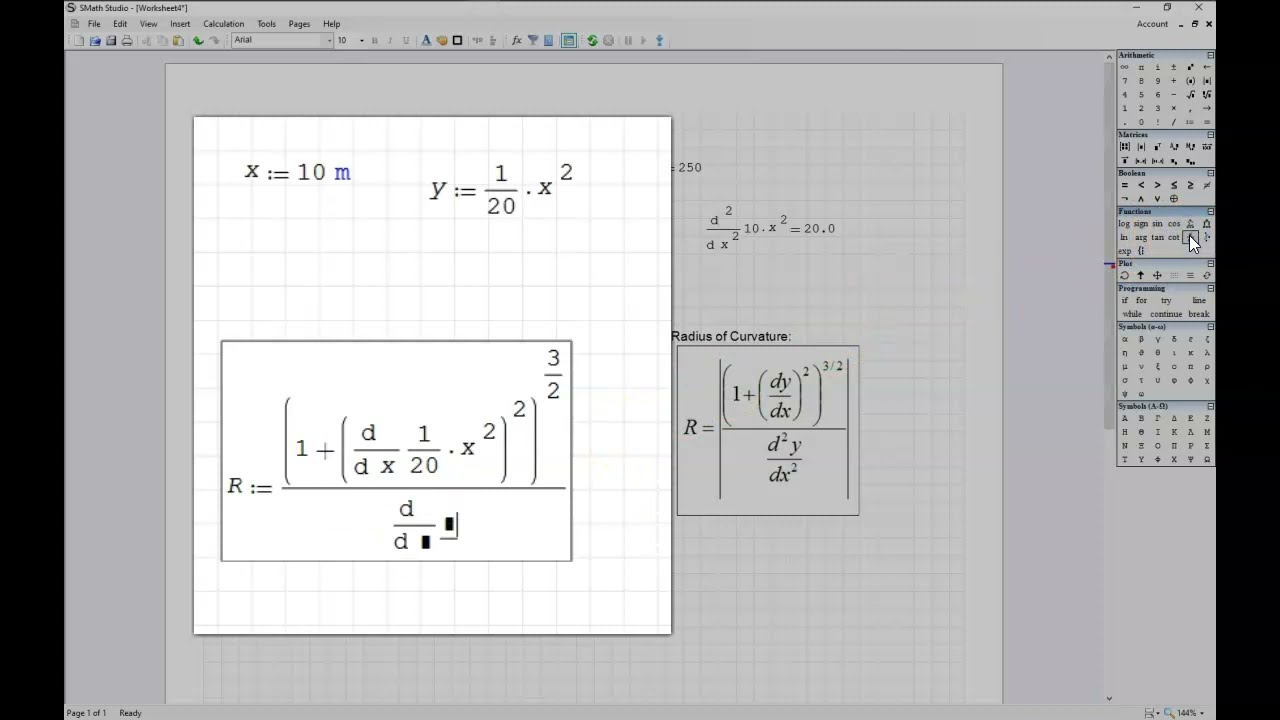Collapse the Arithmetic panel
The width and height of the screenshot is (1280, 720).
(x=1210, y=55)
